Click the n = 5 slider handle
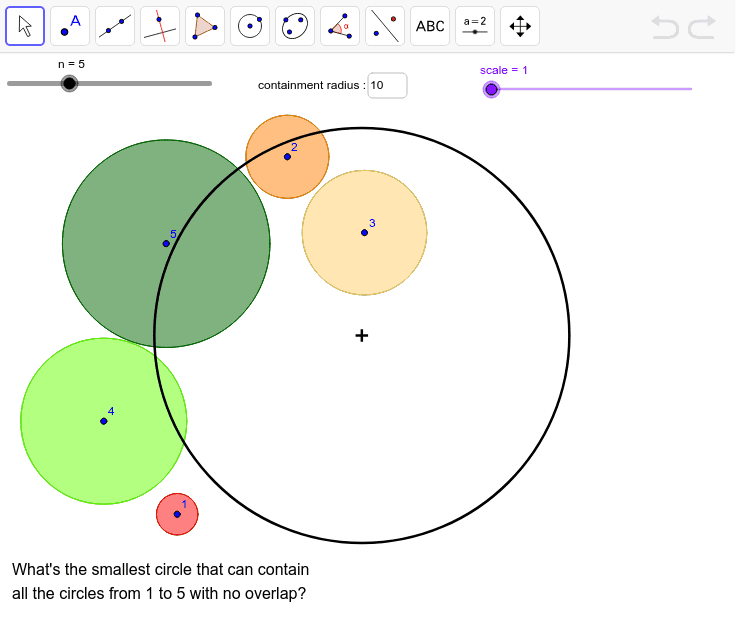736x620 pixels. coord(69,84)
